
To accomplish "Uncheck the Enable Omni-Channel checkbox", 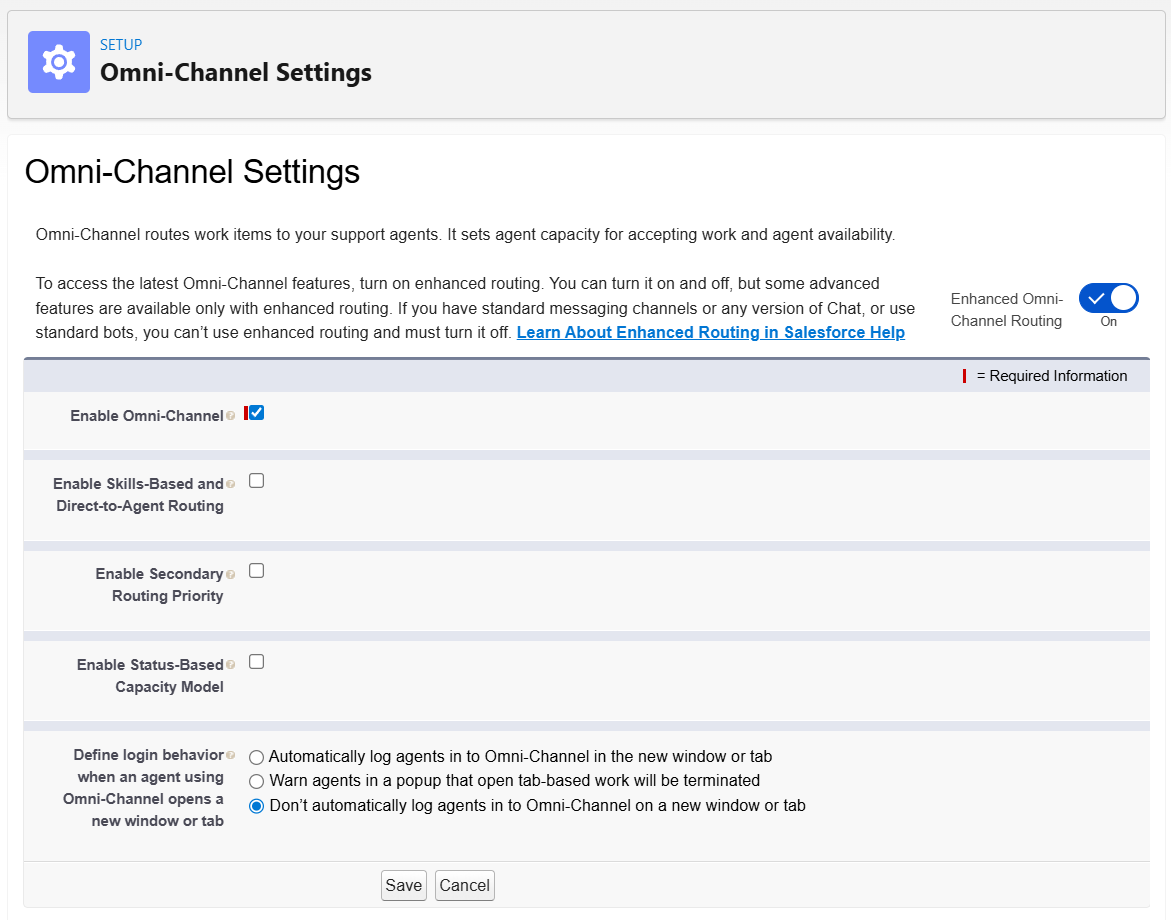I will click(255, 411).
